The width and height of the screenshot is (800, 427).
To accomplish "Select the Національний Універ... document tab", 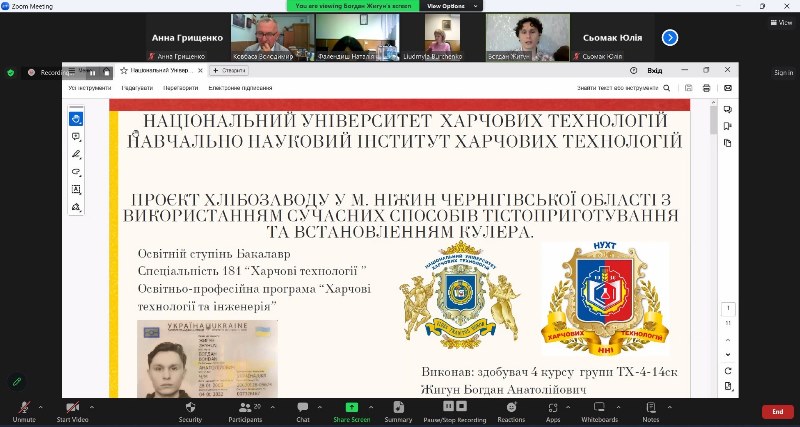I will click(160, 70).
